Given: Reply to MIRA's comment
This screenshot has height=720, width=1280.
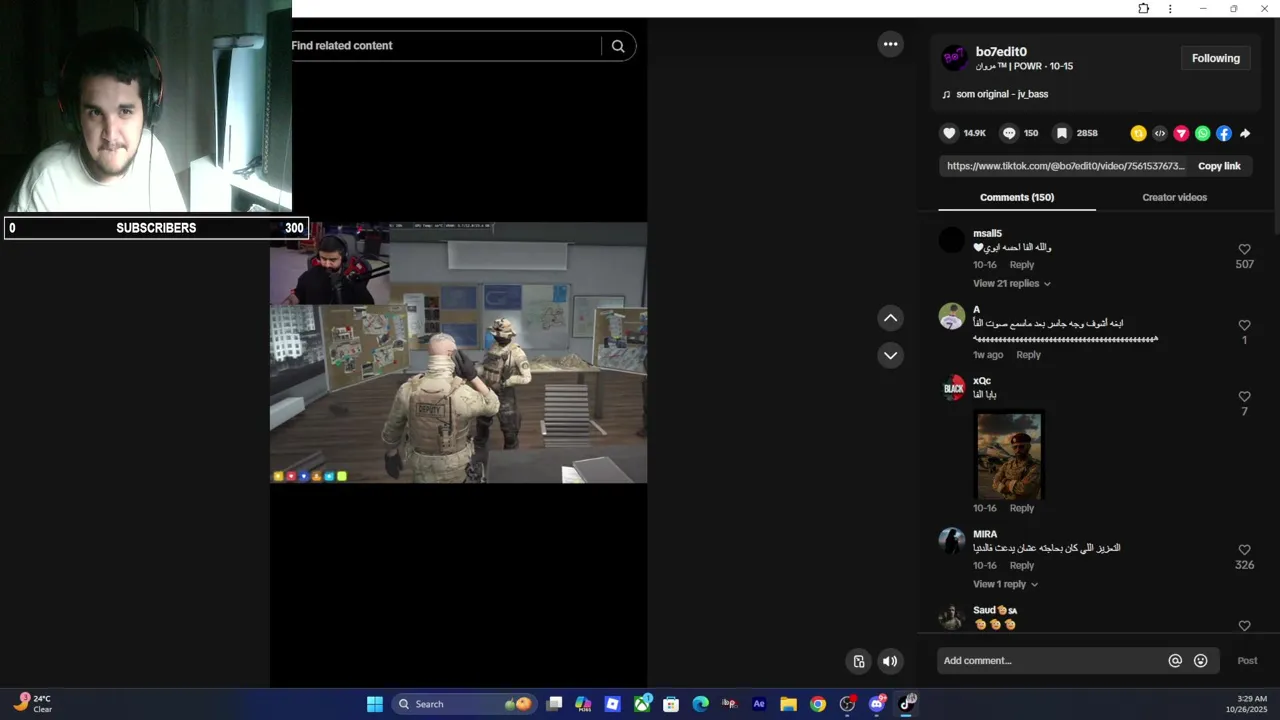Looking at the screenshot, I should point(1021,566).
